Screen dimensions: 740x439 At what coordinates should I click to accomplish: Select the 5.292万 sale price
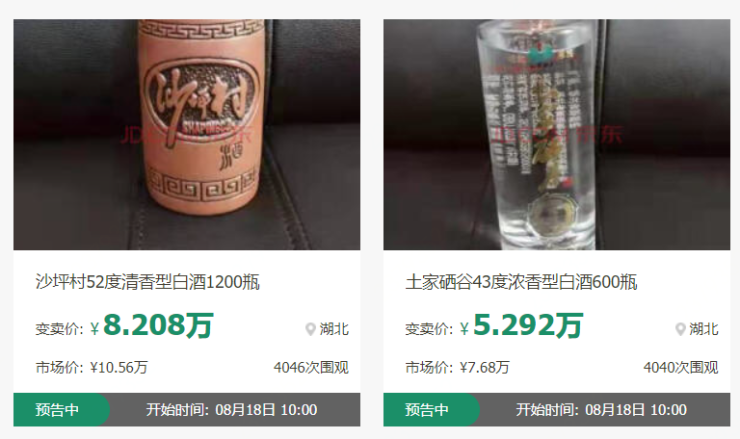coord(528,325)
